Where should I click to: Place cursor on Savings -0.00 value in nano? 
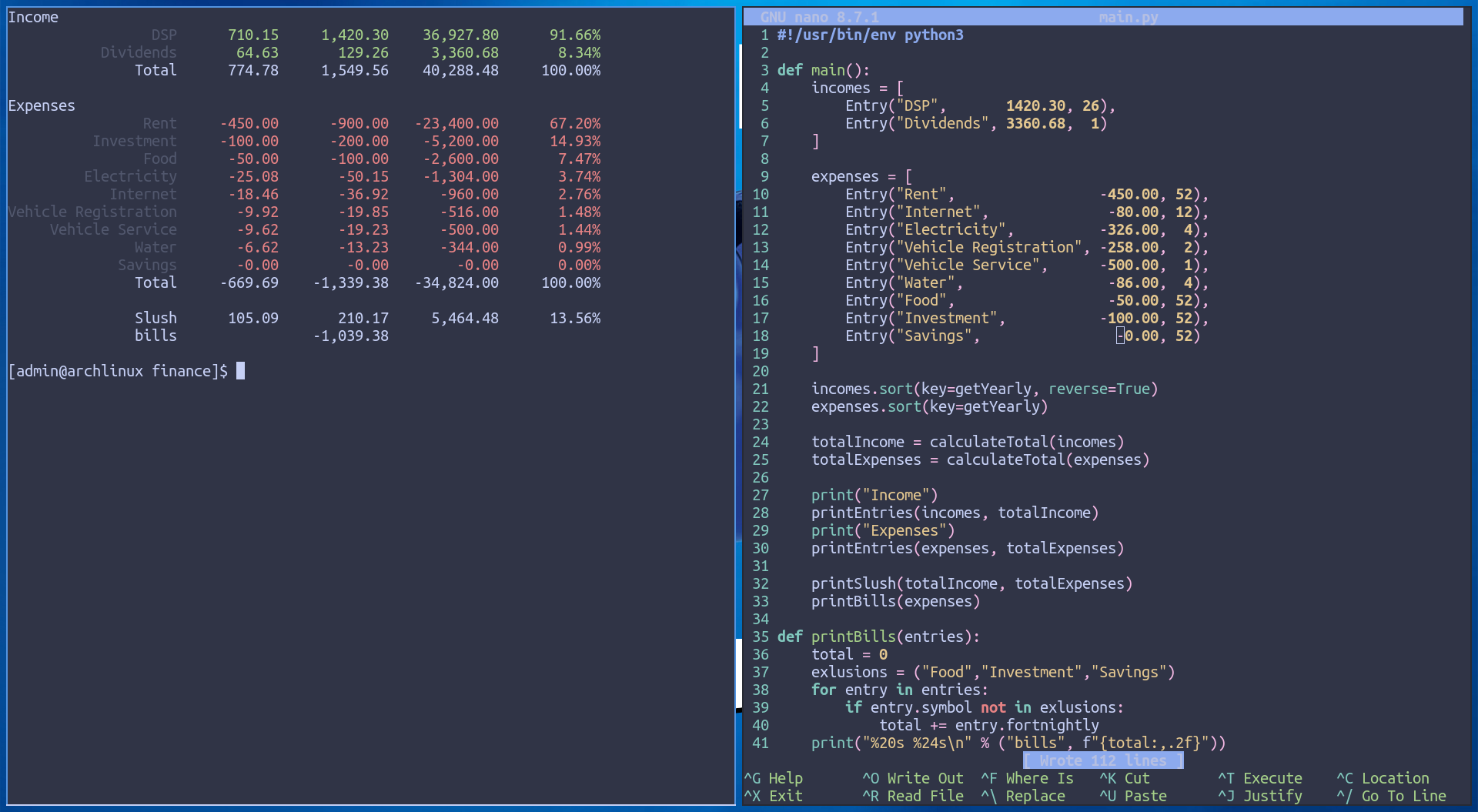[x=1137, y=336]
